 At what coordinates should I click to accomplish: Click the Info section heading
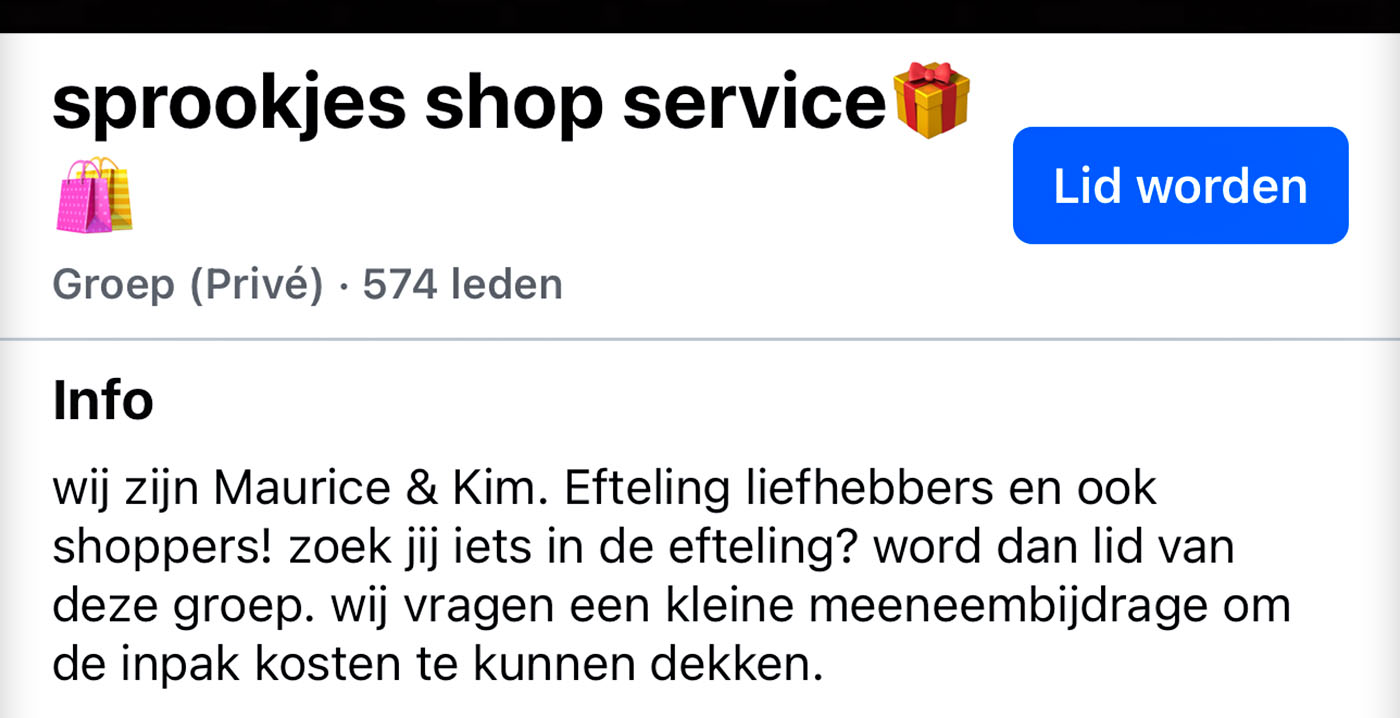tap(103, 400)
